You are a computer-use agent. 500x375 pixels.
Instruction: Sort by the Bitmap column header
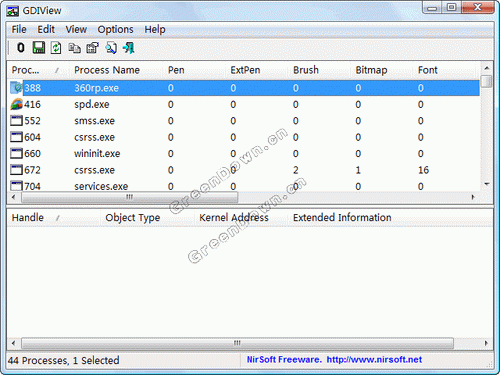pos(382,70)
